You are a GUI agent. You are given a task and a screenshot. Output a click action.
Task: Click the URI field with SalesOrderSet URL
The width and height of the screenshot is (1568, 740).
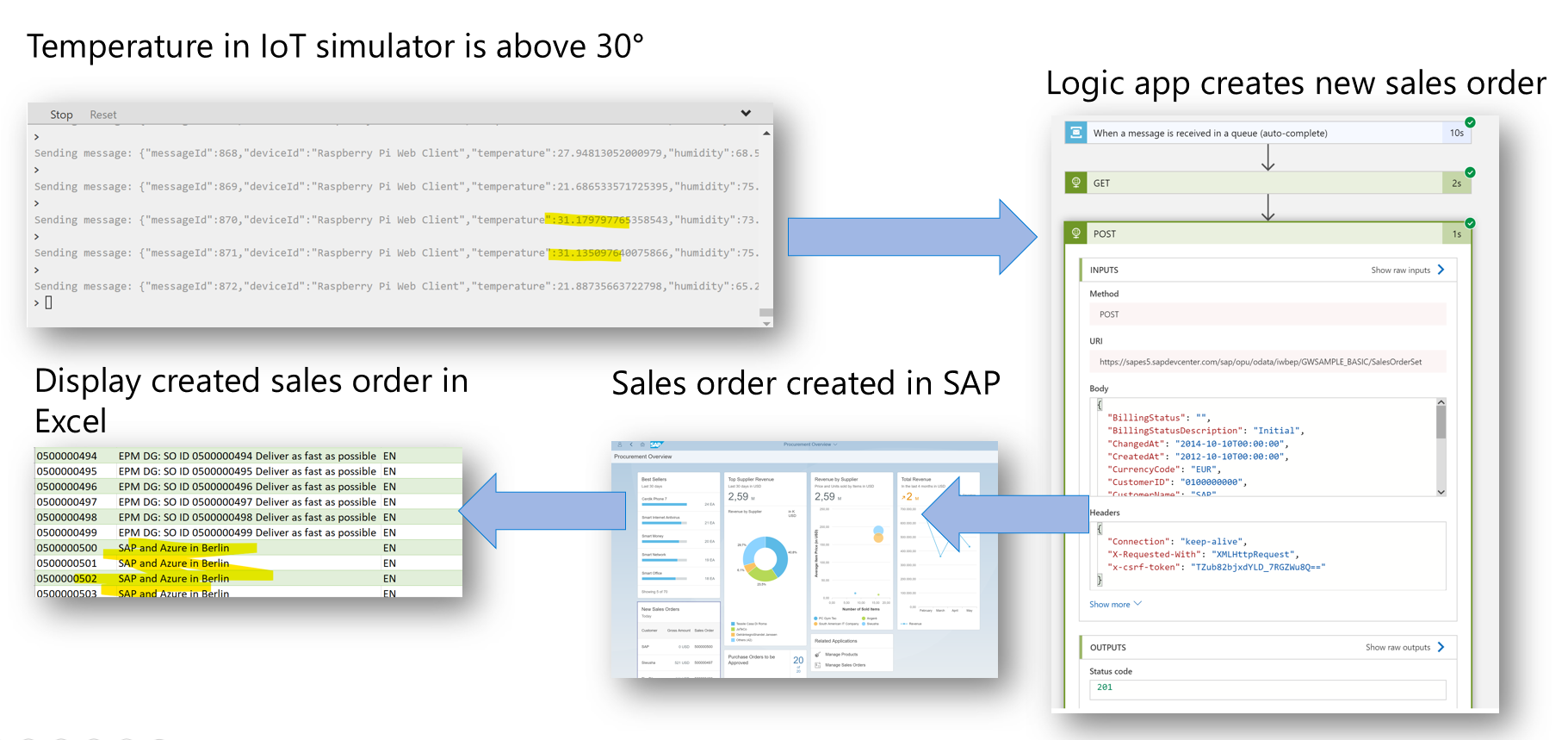coord(1267,362)
